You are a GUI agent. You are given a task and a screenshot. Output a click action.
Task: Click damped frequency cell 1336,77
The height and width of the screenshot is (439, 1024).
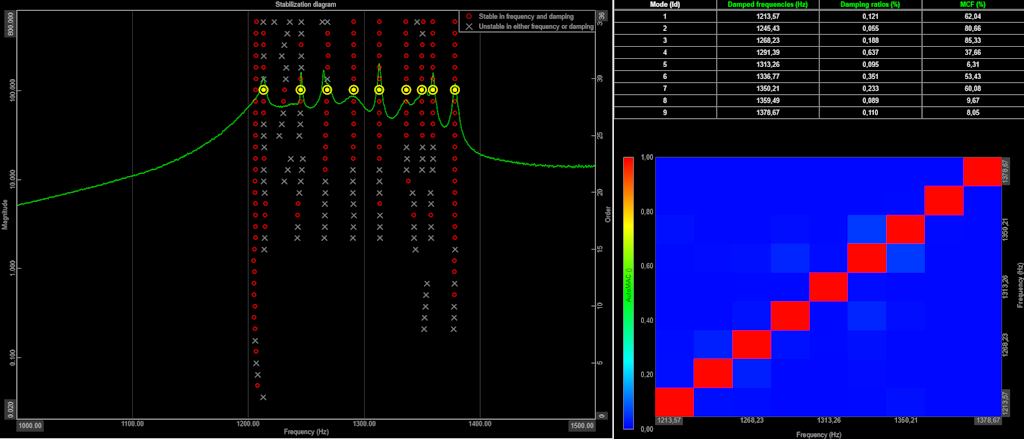tap(767, 76)
